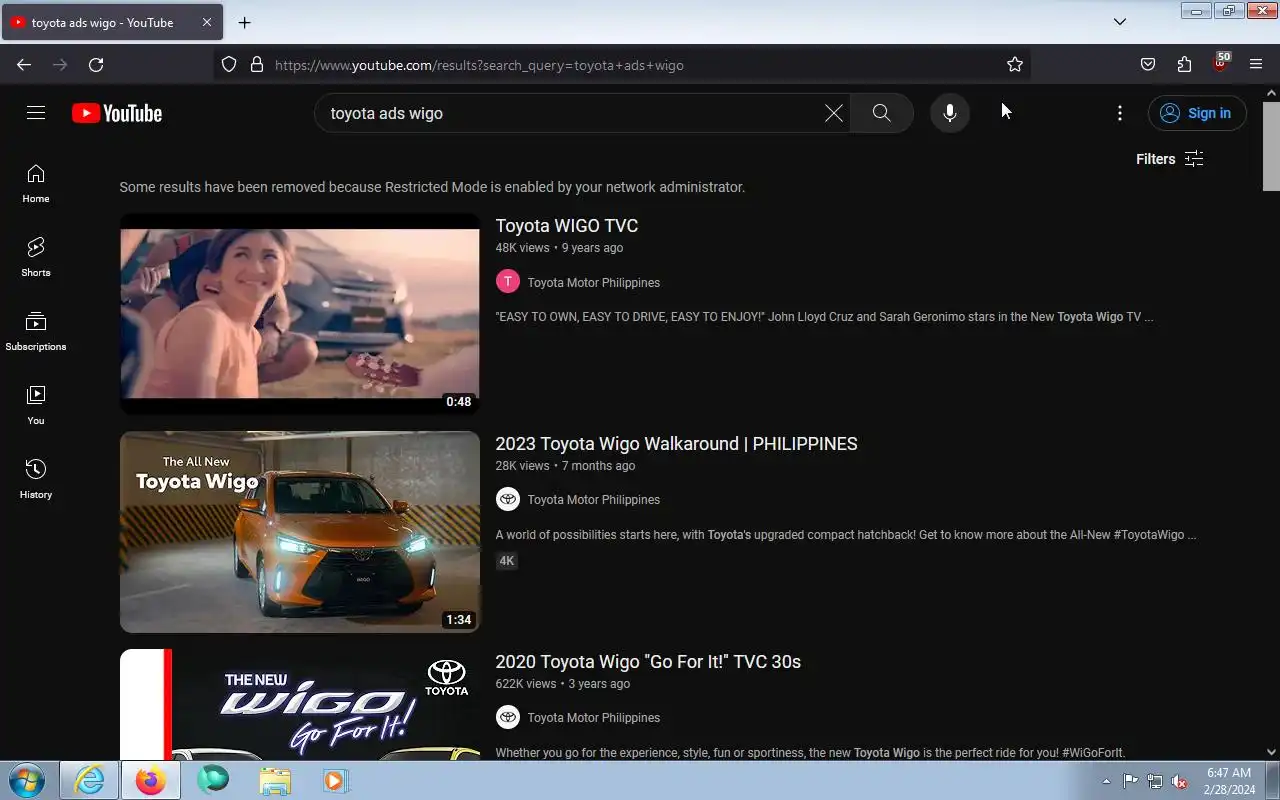
Task: Reload the page in Firefox
Action: [96, 65]
